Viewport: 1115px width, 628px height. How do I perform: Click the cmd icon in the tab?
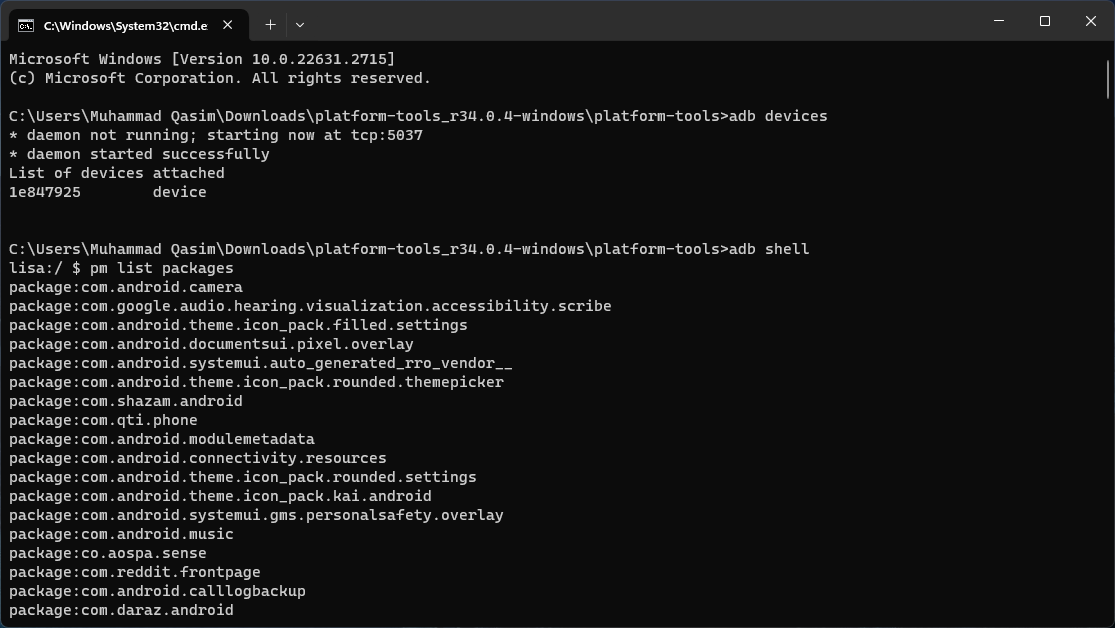(26, 25)
